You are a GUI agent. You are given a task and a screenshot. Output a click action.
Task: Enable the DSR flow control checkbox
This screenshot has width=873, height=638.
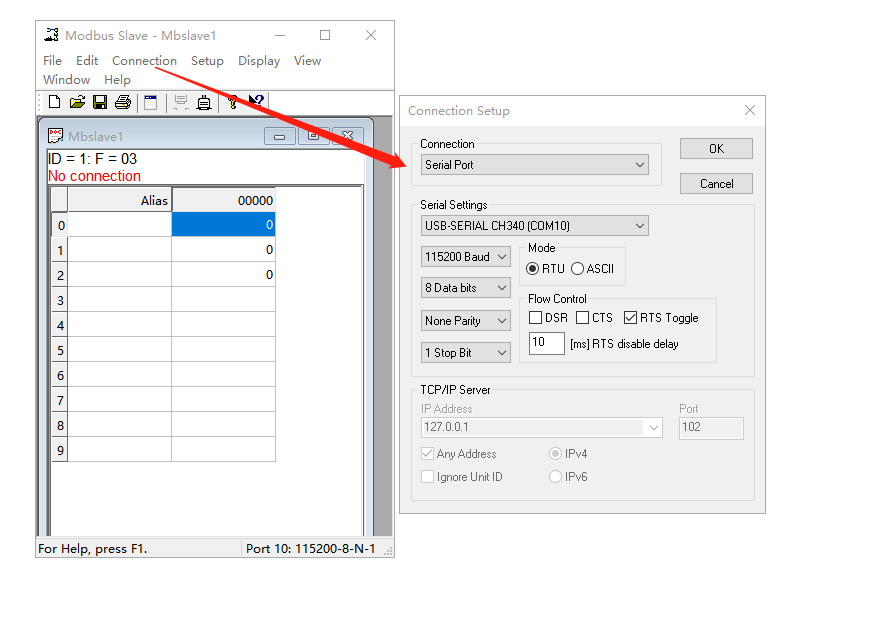coord(536,318)
